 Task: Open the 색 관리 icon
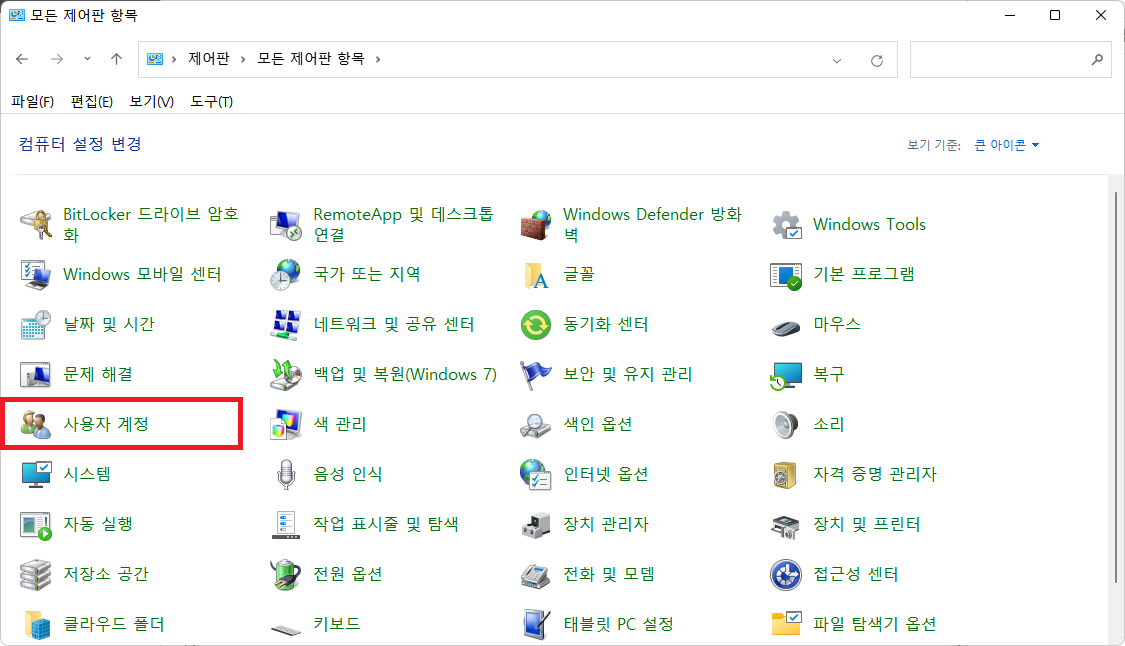(x=286, y=424)
